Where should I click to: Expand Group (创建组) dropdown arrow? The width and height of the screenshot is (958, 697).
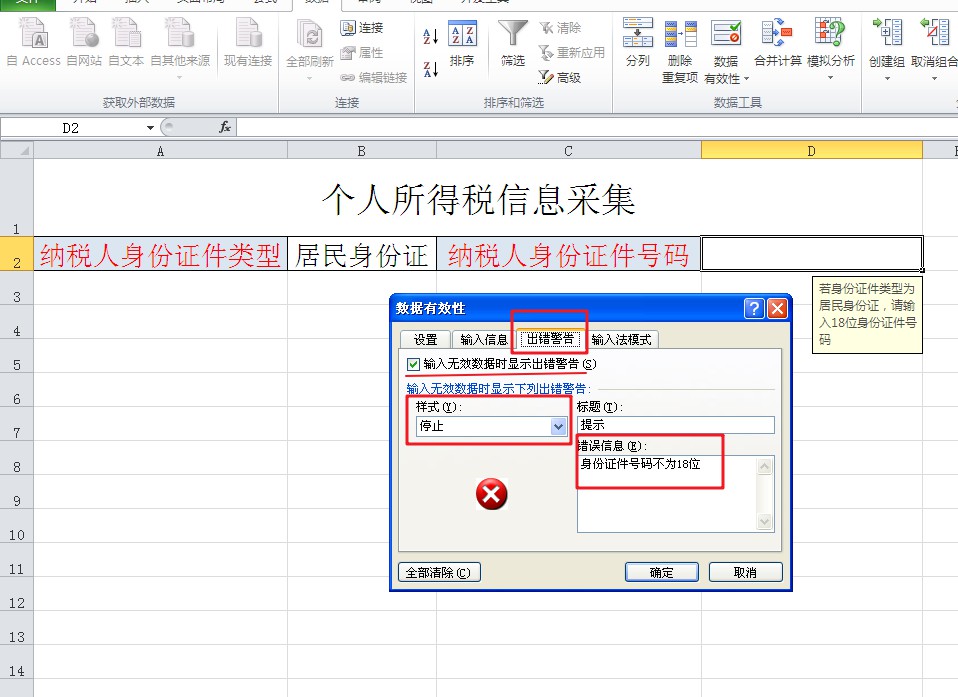coord(887,78)
